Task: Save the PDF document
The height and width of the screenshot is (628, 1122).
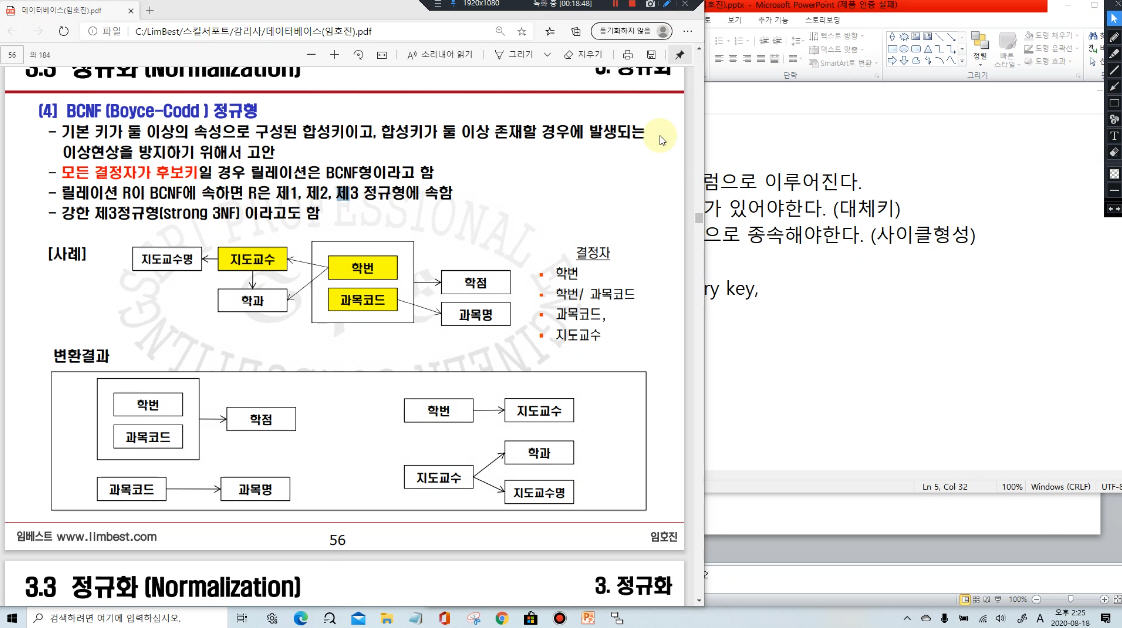Action: point(651,54)
